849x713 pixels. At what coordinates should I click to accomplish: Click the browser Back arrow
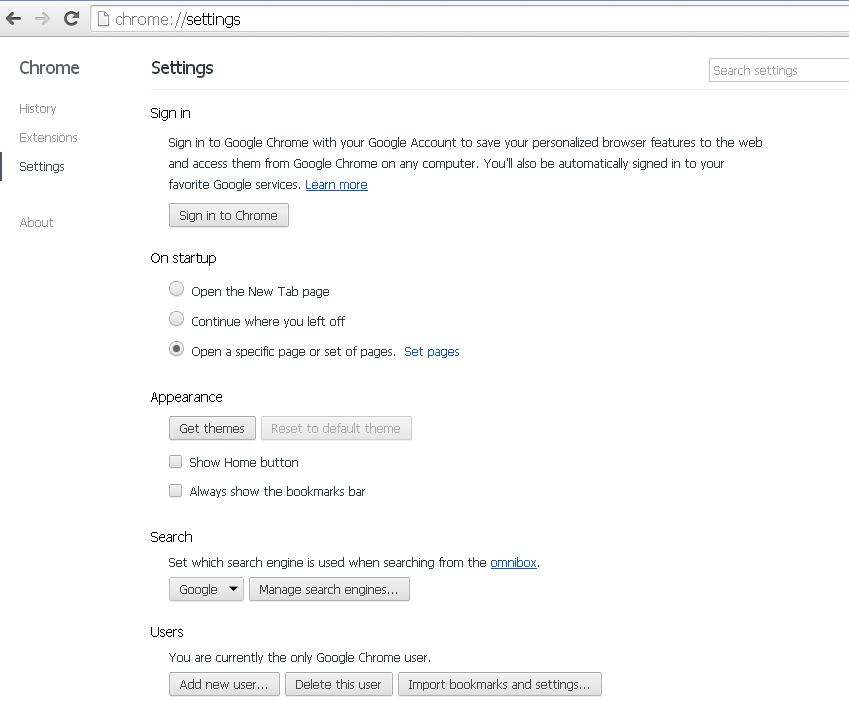tap(14, 19)
